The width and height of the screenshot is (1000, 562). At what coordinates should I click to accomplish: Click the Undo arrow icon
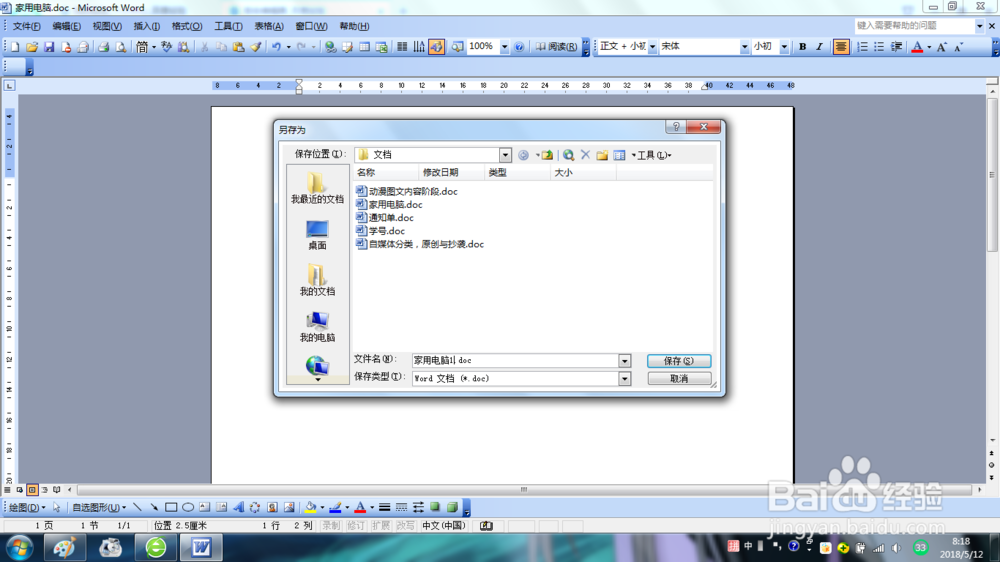(276, 47)
